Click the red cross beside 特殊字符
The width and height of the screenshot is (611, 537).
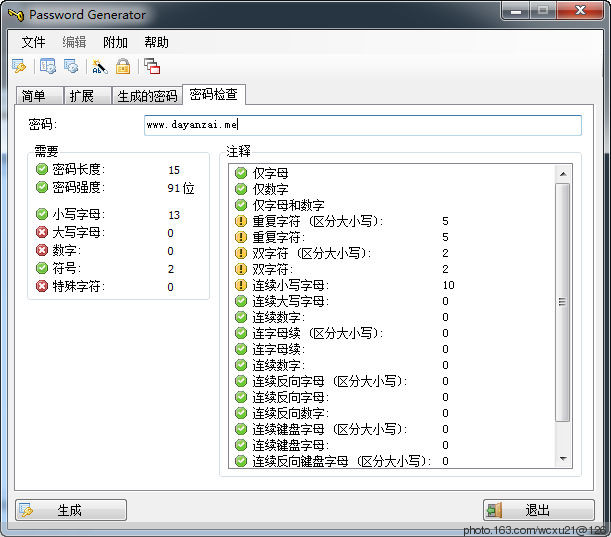click(42, 286)
